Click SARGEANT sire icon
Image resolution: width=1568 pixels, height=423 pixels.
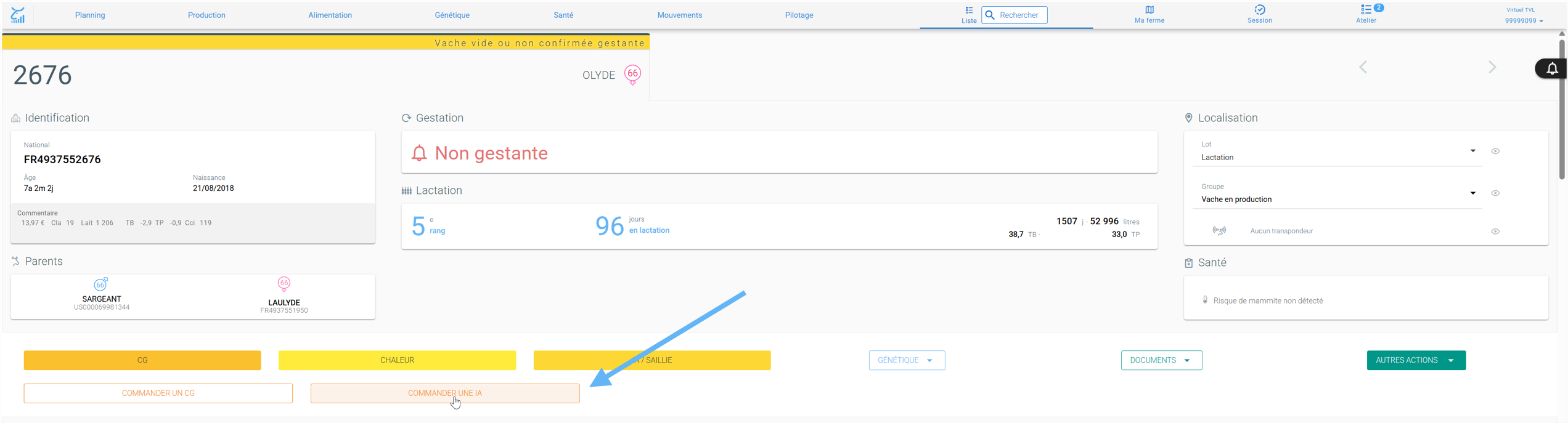pyautogui.click(x=100, y=284)
